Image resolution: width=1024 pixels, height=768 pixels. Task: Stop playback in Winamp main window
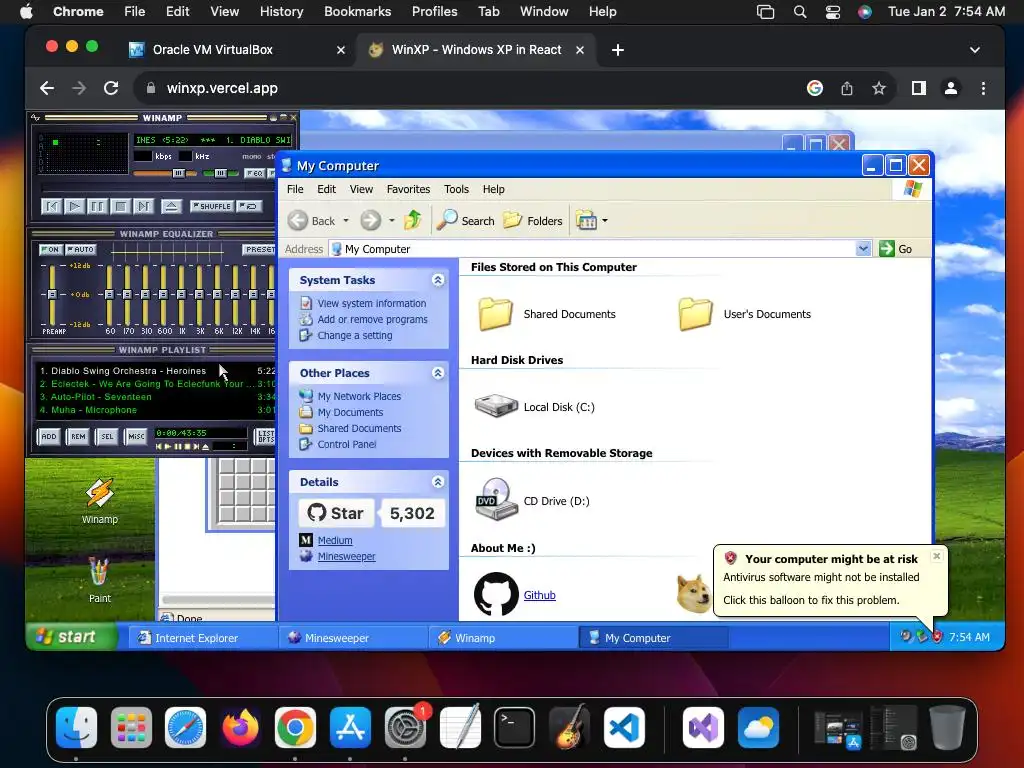[x=120, y=206]
